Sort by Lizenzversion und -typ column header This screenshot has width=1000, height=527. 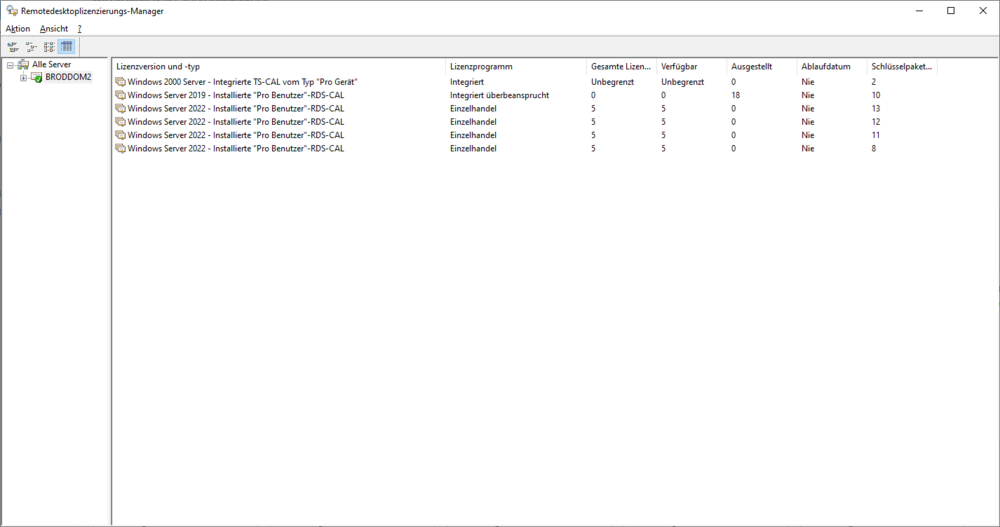tap(279, 66)
